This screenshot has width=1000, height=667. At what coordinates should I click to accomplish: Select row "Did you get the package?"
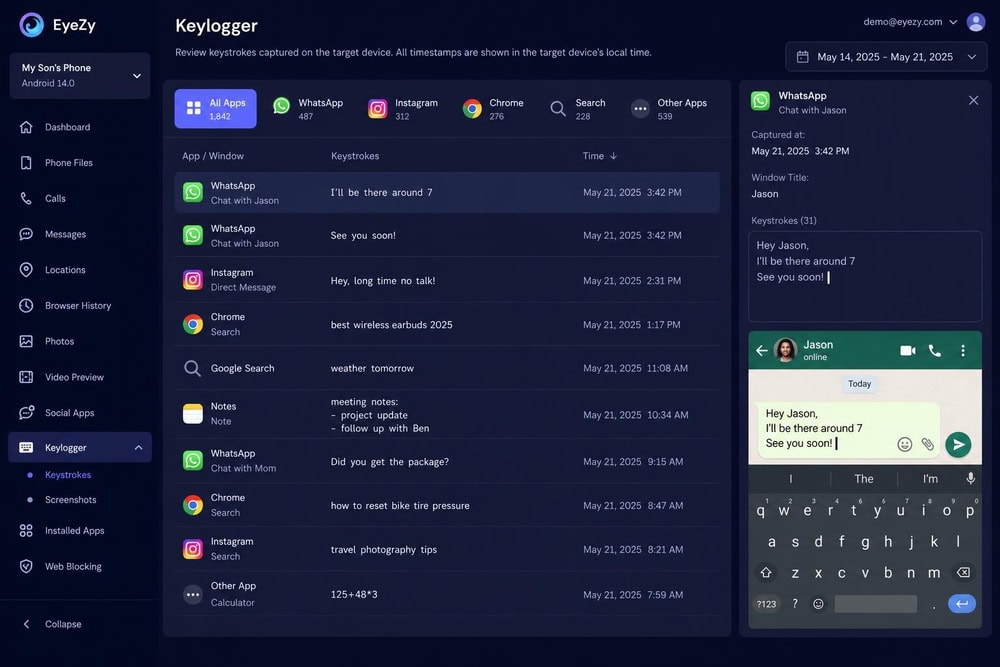pos(446,461)
